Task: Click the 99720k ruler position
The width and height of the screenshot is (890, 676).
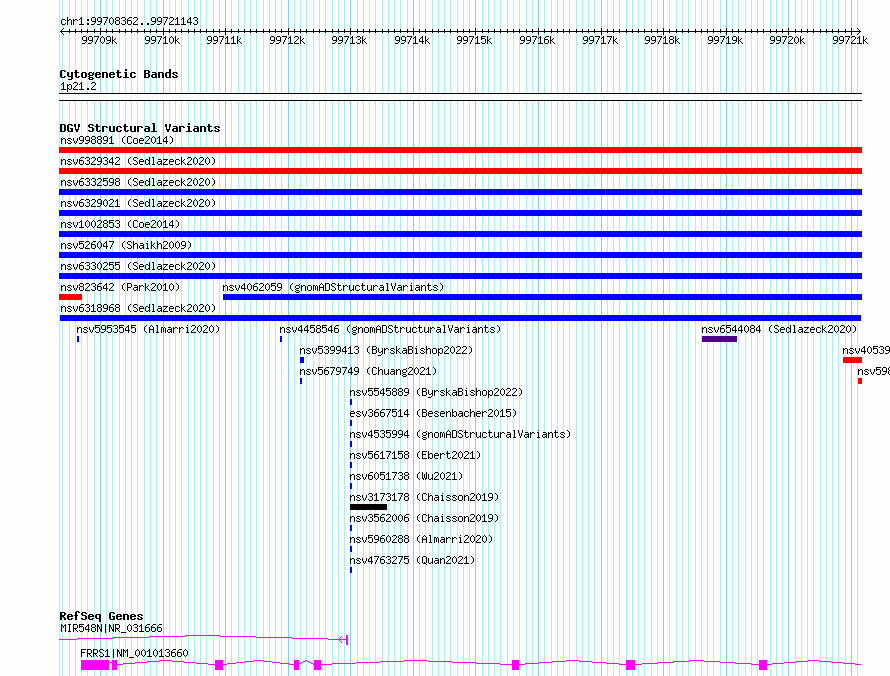Action: pos(787,40)
